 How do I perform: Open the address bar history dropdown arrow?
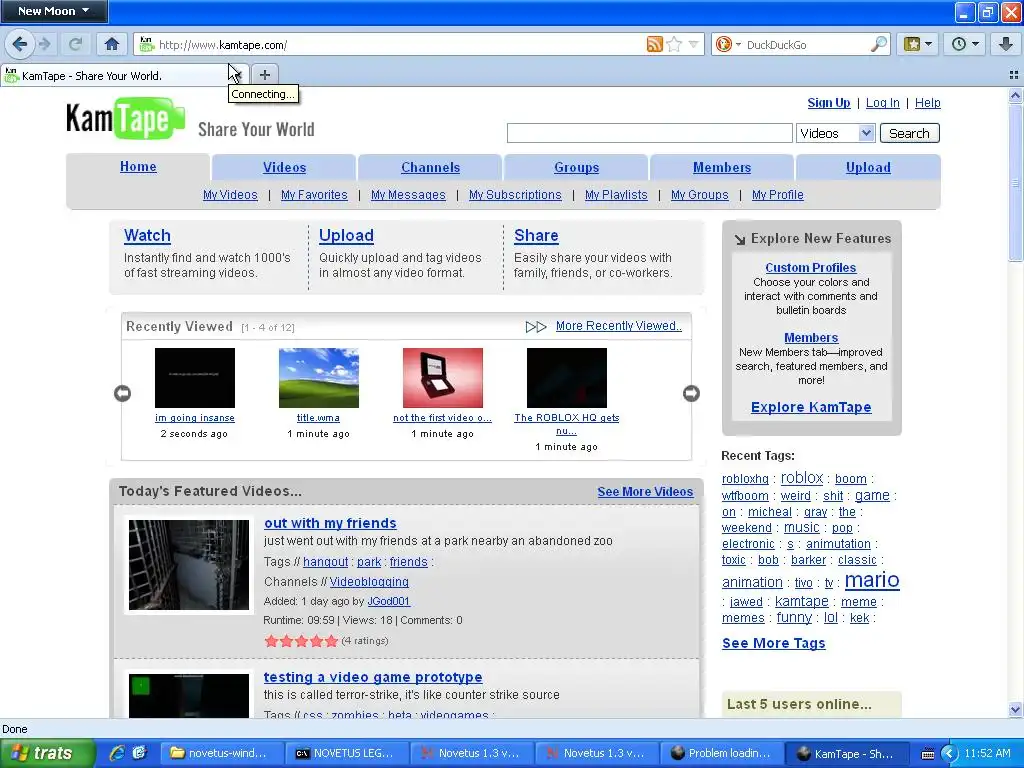[x=694, y=44]
